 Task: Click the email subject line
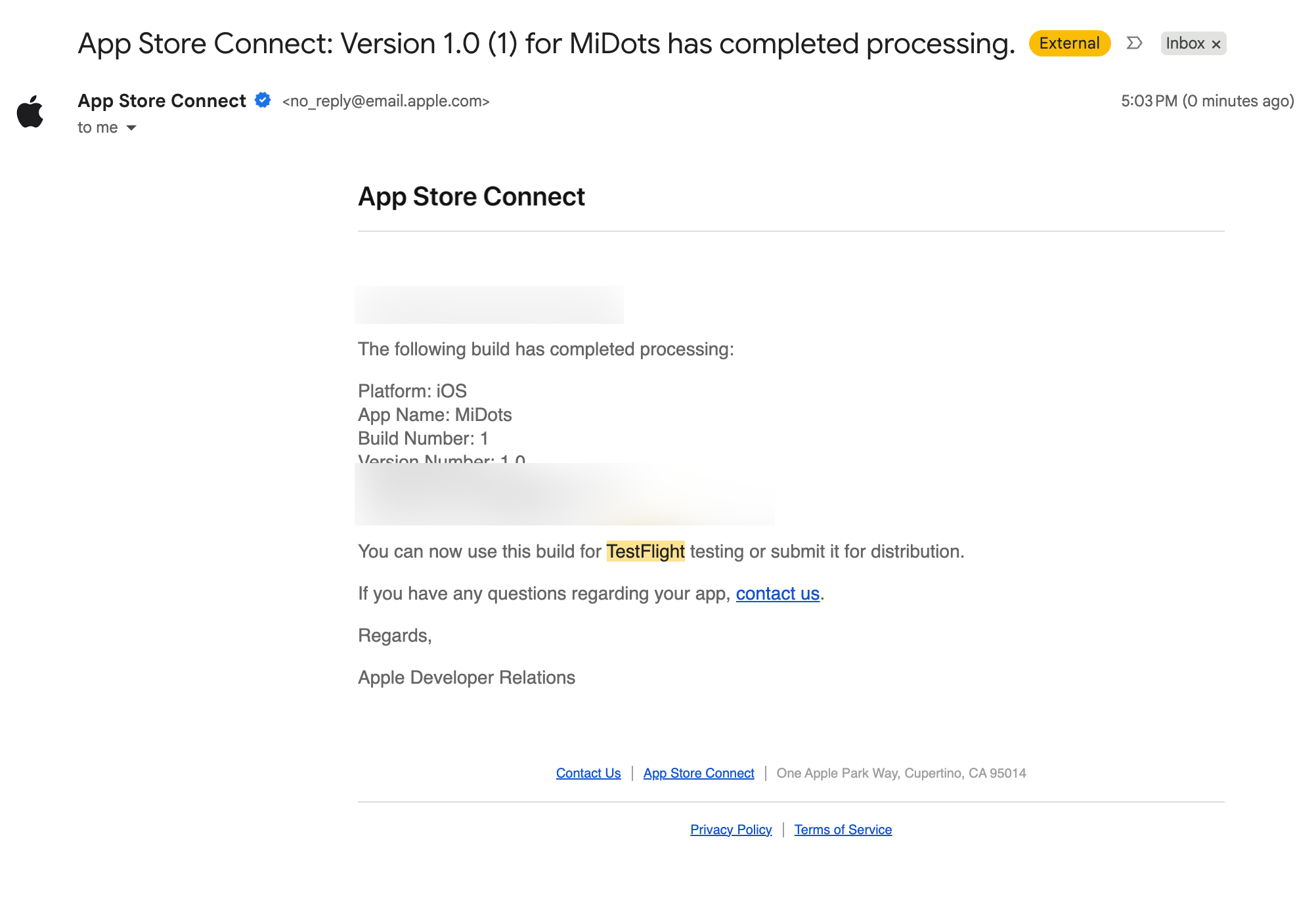[546, 44]
